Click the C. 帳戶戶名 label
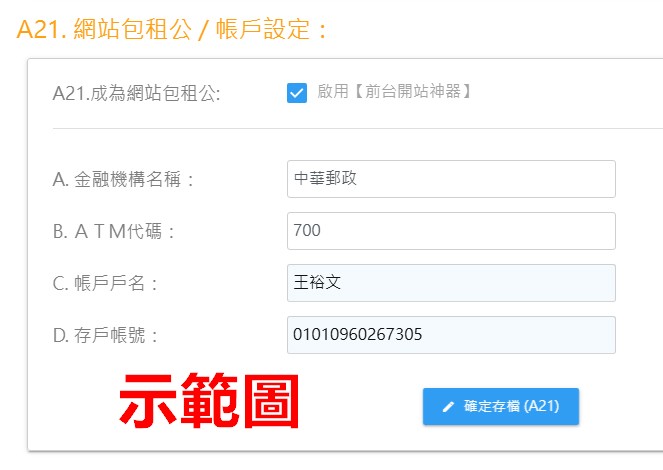 105,284
